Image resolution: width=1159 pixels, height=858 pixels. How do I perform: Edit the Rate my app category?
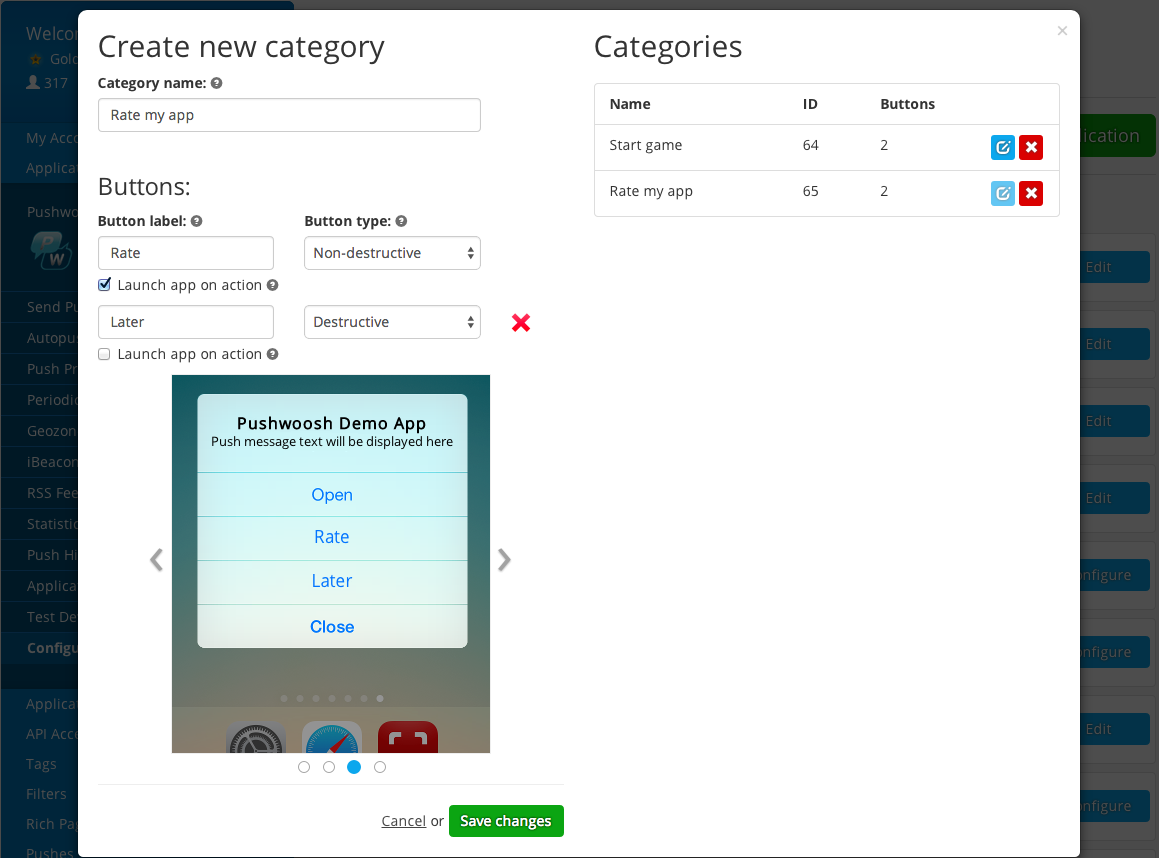click(1002, 193)
